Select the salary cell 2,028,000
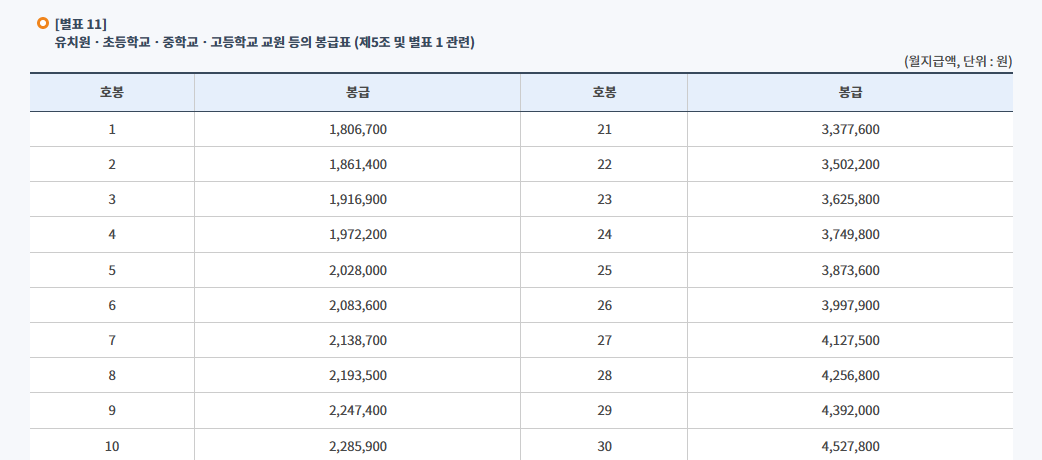The height and width of the screenshot is (460, 1042). click(x=358, y=271)
